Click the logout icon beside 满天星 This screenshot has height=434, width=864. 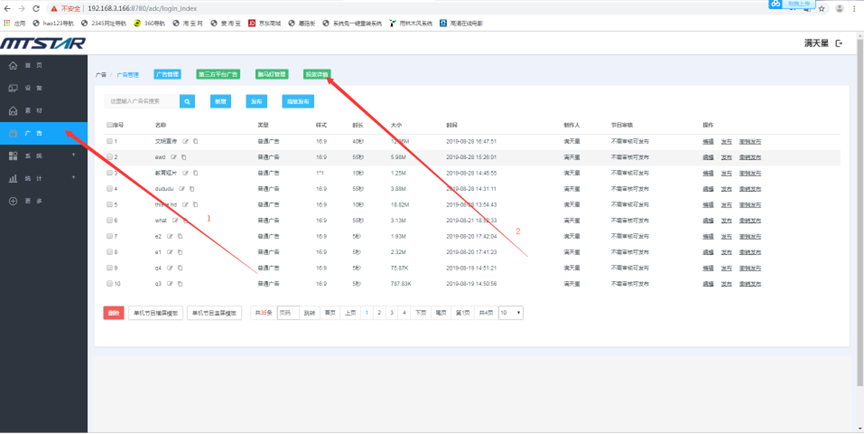click(x=839, y=44)
